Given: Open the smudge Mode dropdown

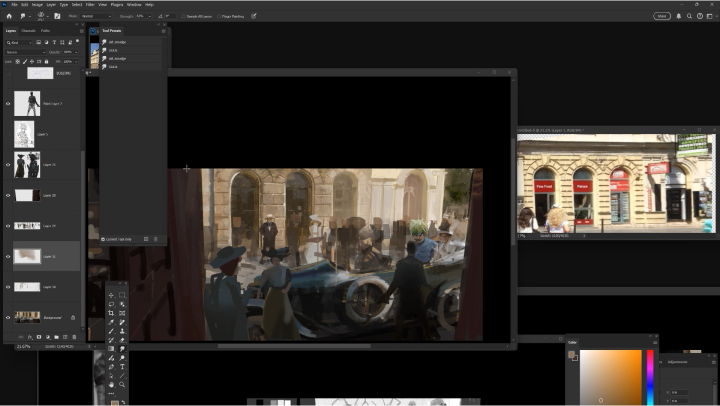Looking at the screenshot, I should (97, 16).
